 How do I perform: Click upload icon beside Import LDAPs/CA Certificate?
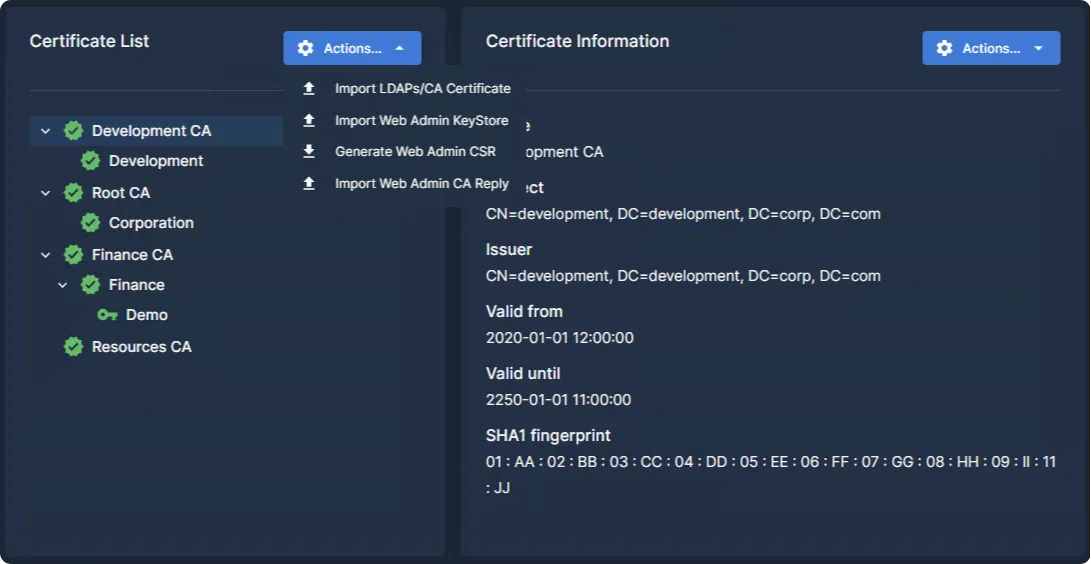pyautogui.click(x=309, y=88)
